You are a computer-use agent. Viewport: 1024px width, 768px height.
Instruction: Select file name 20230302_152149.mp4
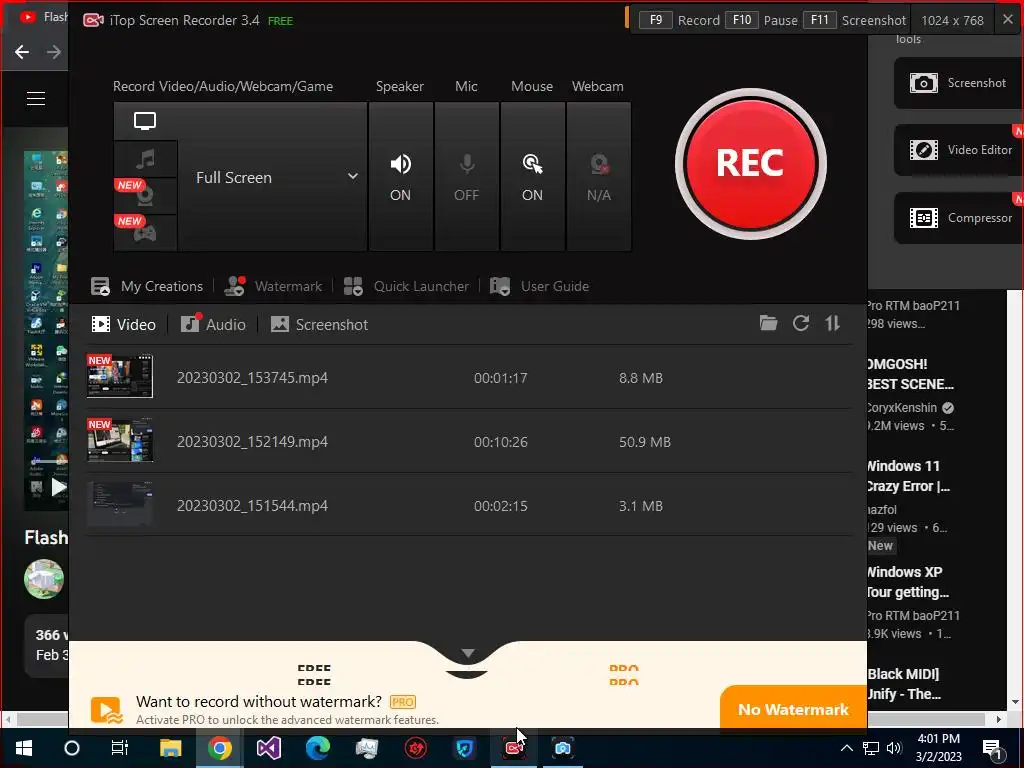(x=252, y=441)
